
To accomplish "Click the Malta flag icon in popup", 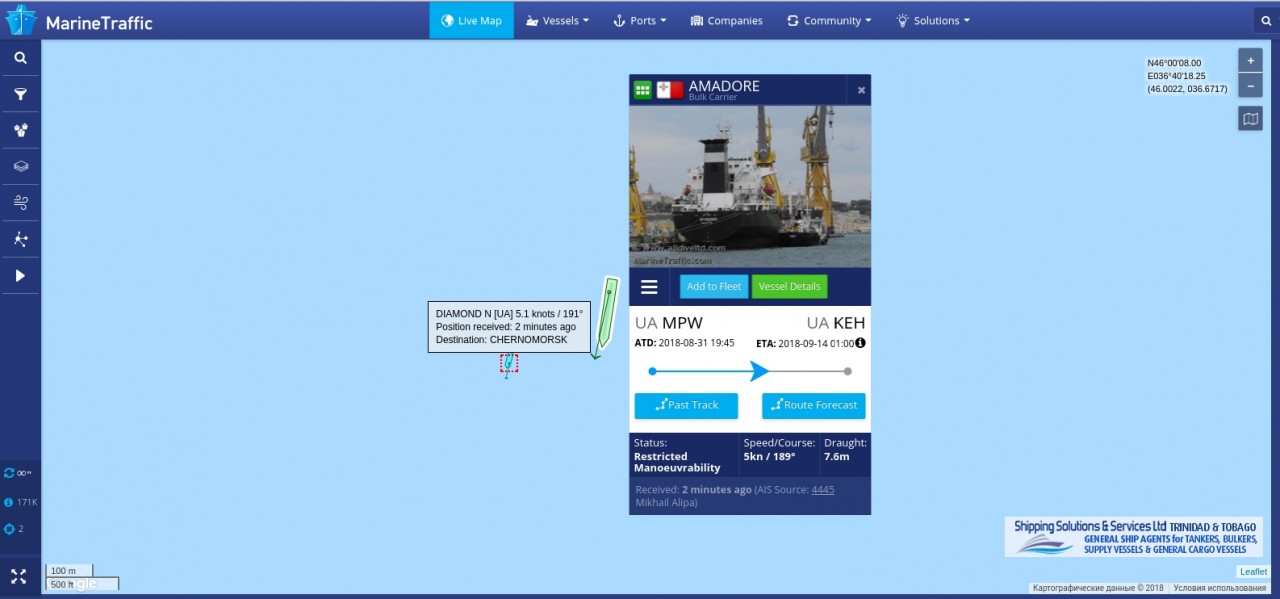I will click(670, 90).
